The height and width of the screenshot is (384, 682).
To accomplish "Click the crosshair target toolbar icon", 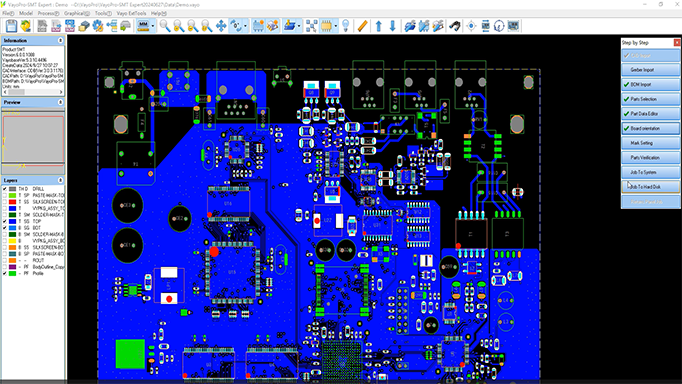I will click(471, 26).
